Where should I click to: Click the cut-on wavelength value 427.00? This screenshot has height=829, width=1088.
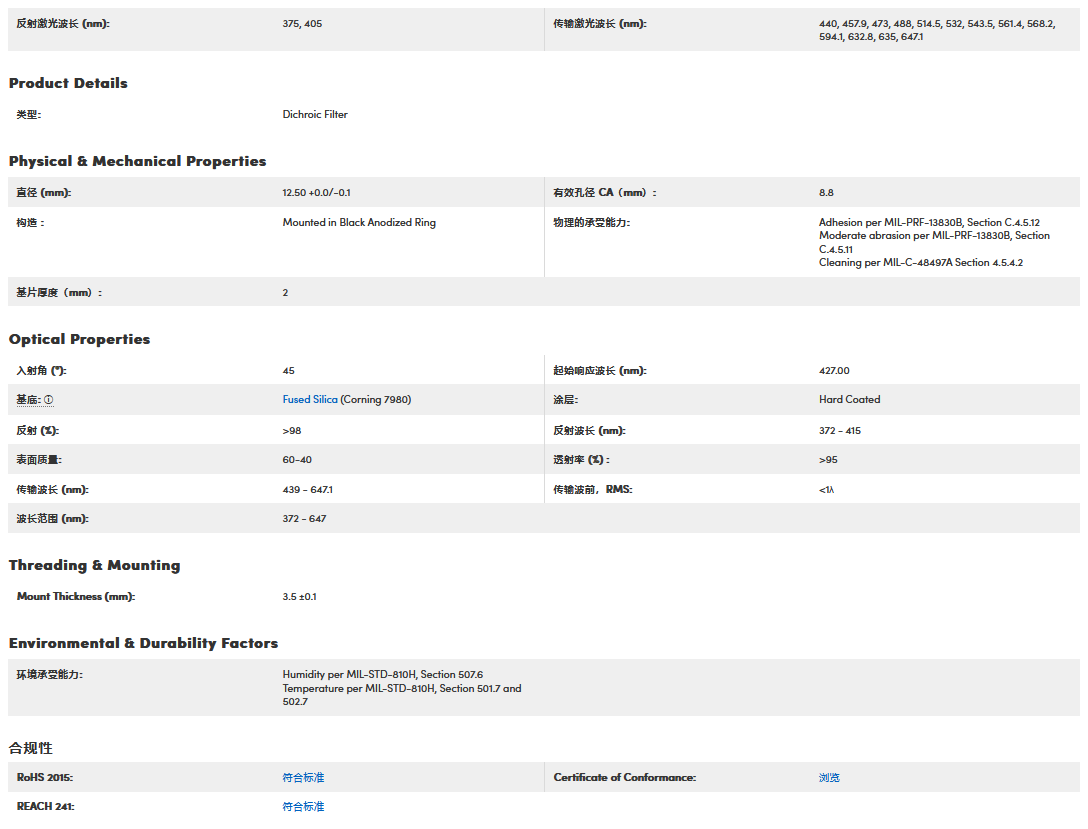[834, 371]
